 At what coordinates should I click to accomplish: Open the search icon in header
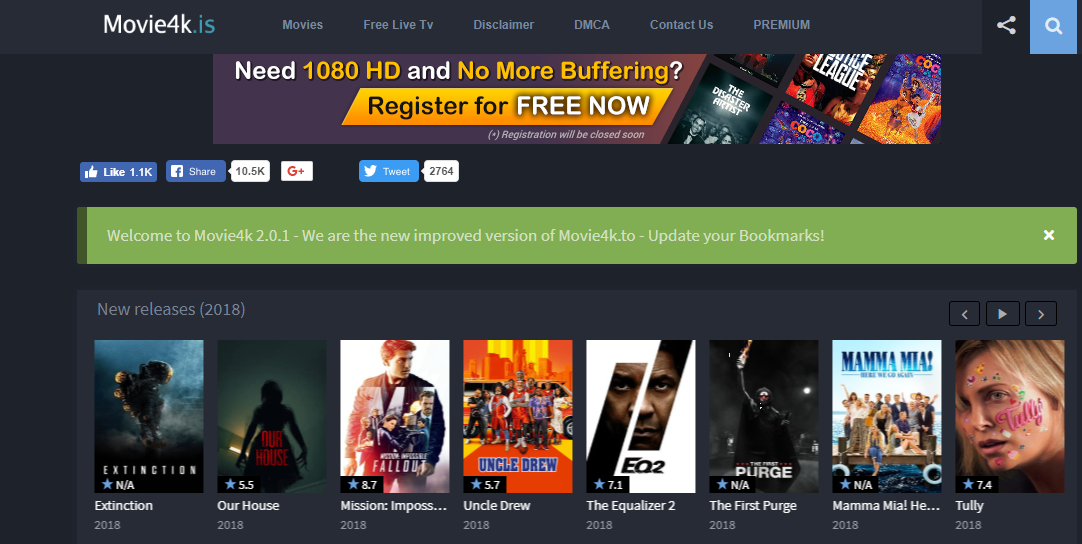(1054, 26)
